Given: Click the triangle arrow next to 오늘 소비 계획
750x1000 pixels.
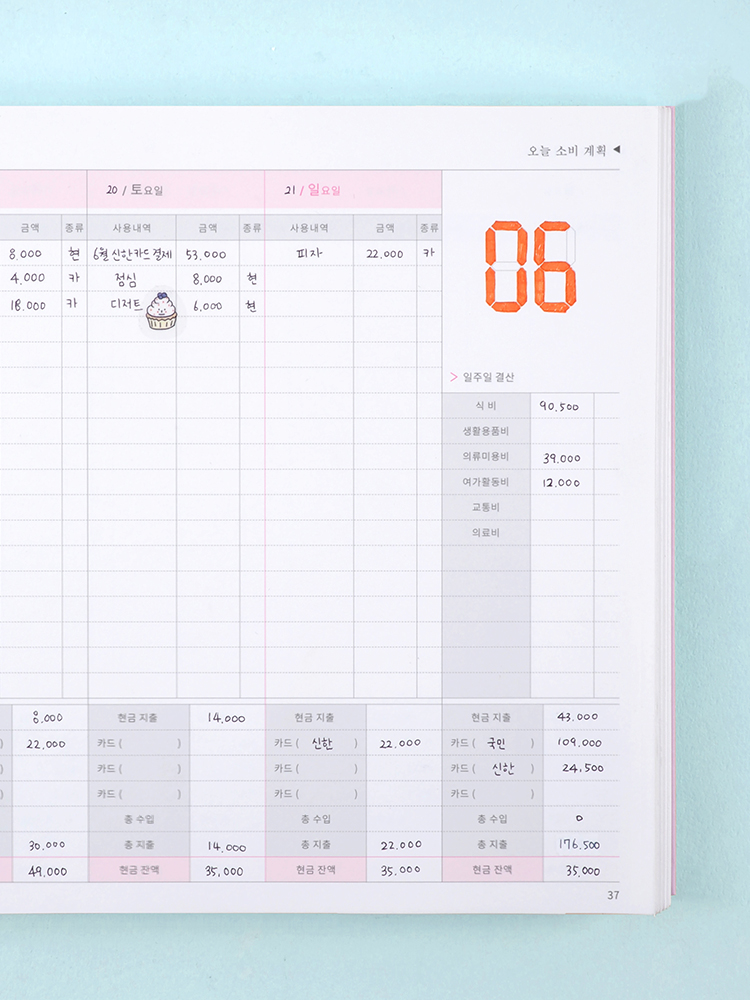Looking at the screenshot, I should [617, 150].
